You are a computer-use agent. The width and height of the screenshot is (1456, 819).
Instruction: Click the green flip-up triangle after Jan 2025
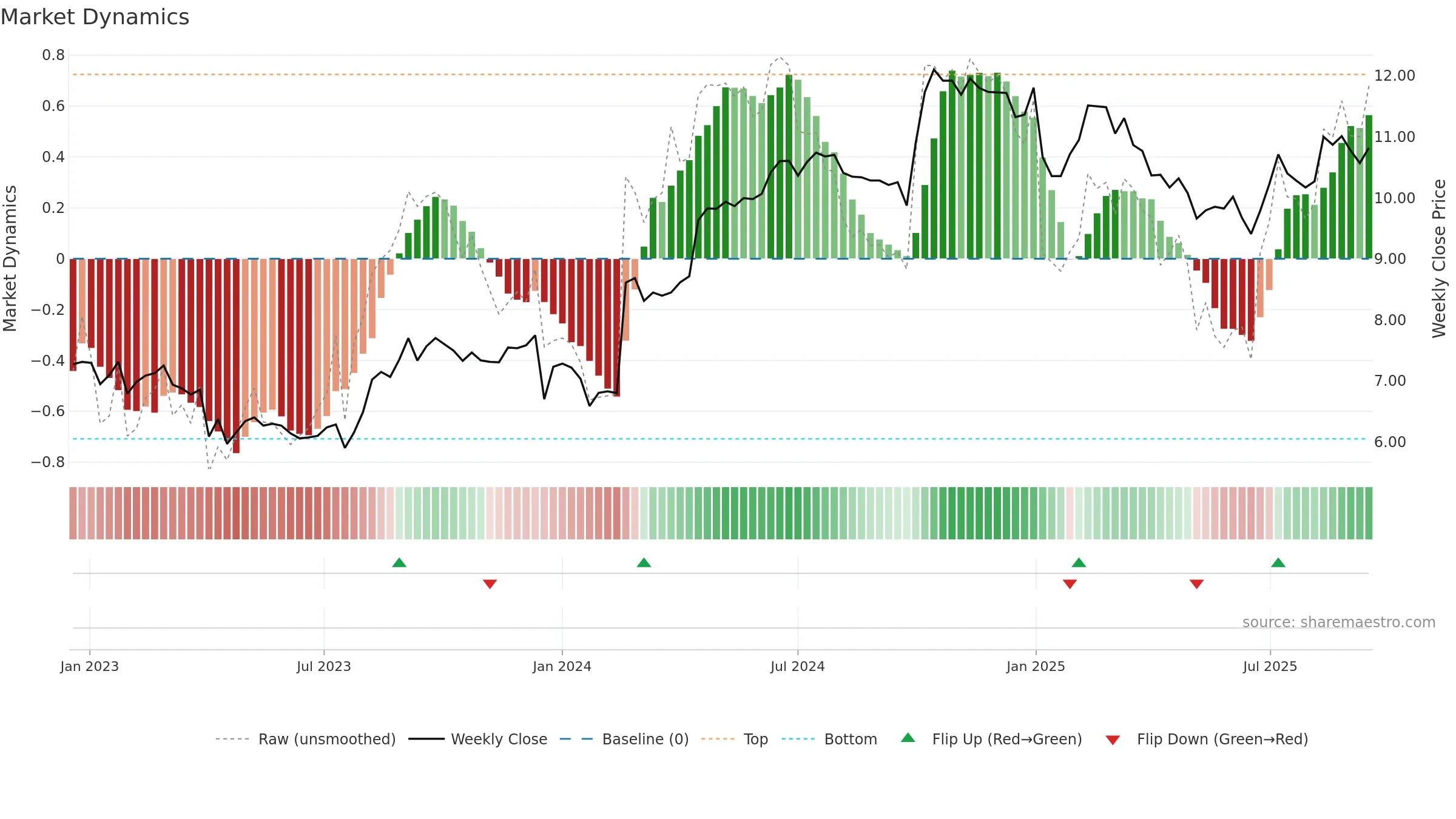coord(1079,563)
